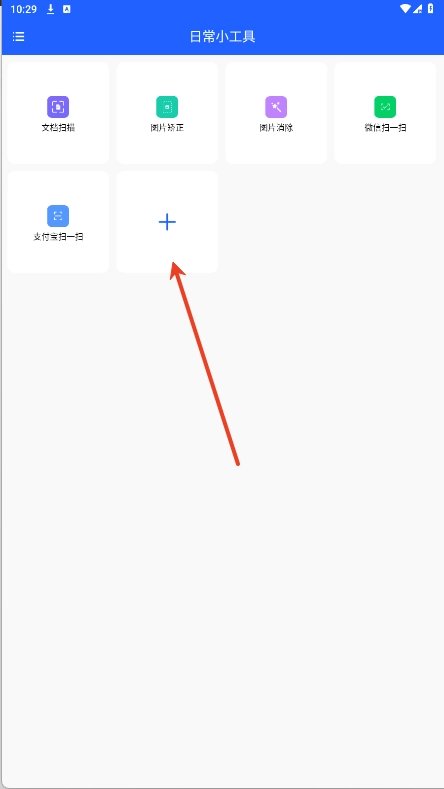Open the hamburger menu in header
The width and height of the screenshot is (444, 789).
(19, 36)
